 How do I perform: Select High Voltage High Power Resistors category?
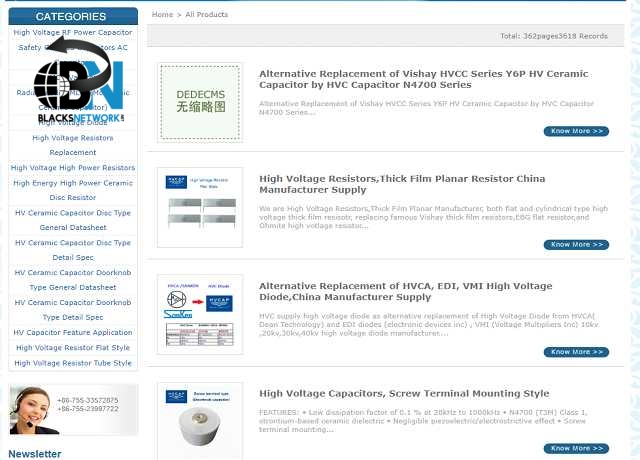[x=73, y=168]
